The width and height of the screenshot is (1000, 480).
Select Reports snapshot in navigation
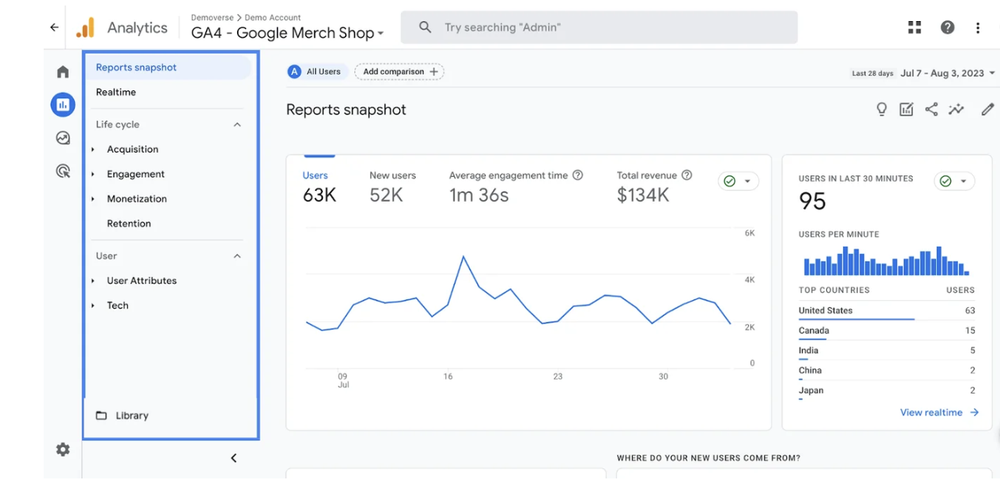click(x=168, y=68)
